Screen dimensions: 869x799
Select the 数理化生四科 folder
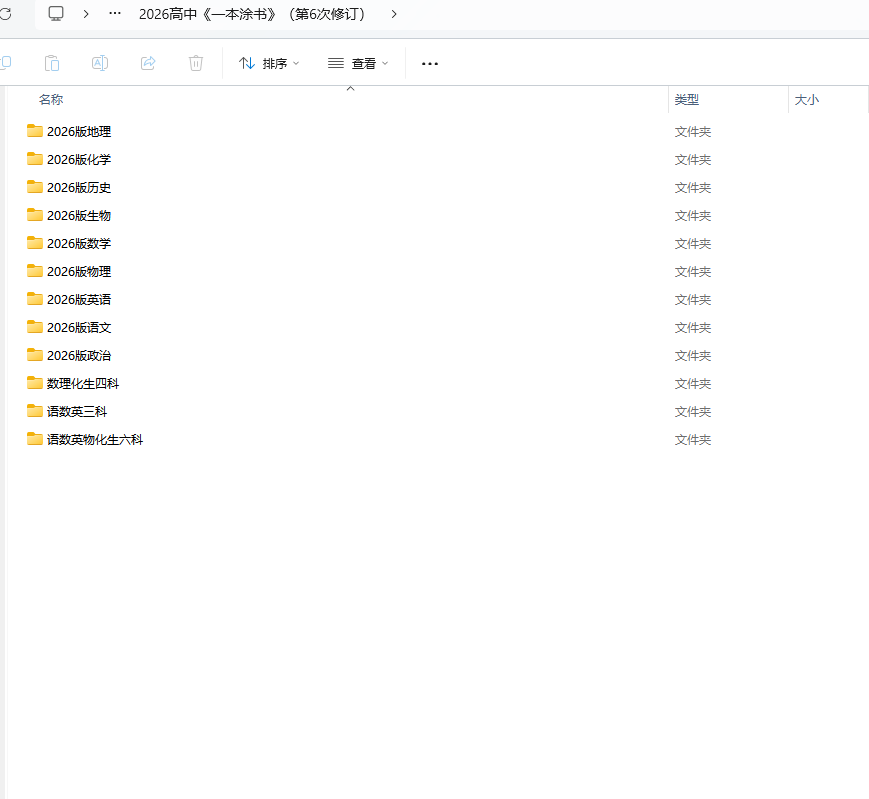point(83,383)
